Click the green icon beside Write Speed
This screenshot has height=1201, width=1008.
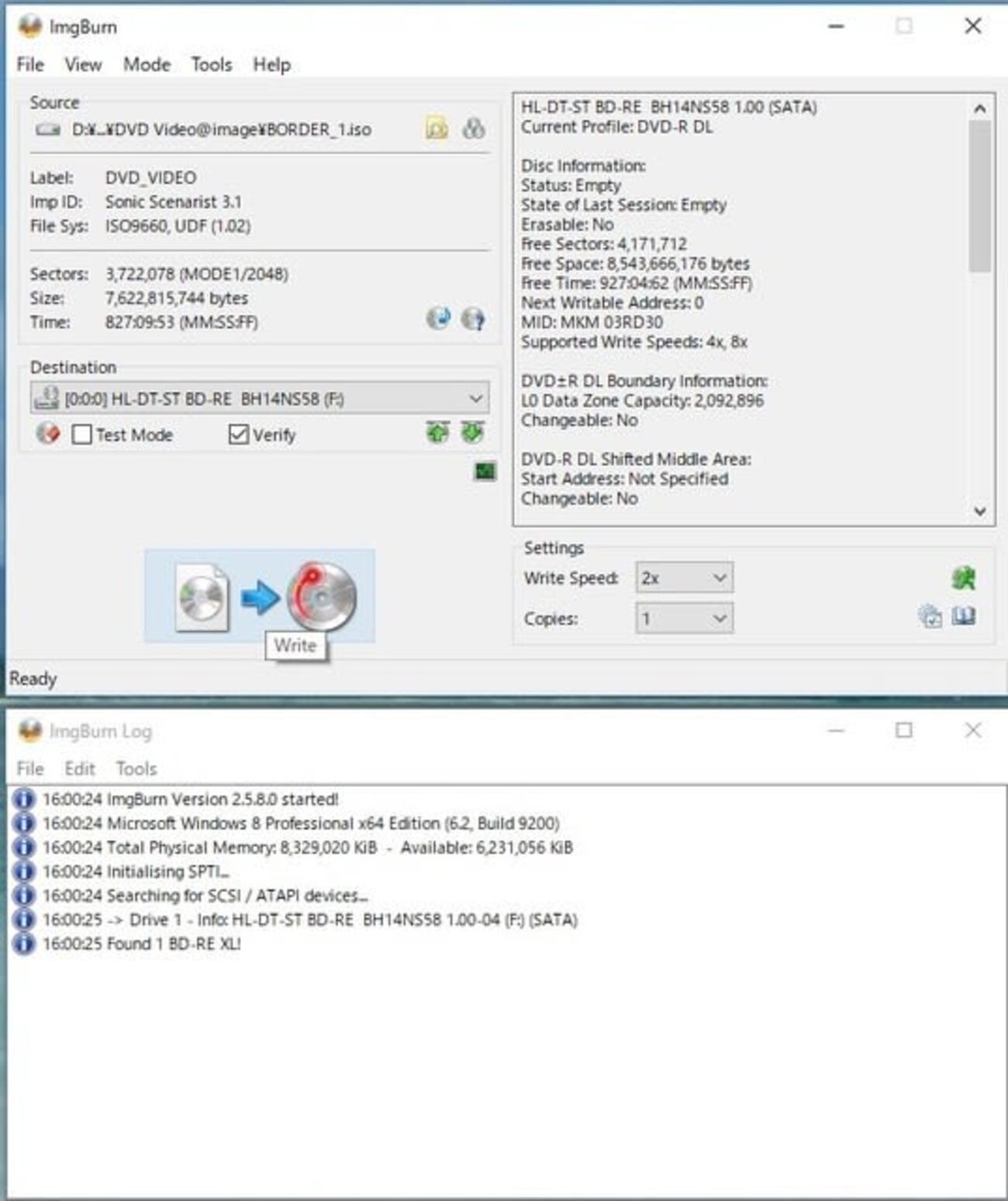[964, 578]
